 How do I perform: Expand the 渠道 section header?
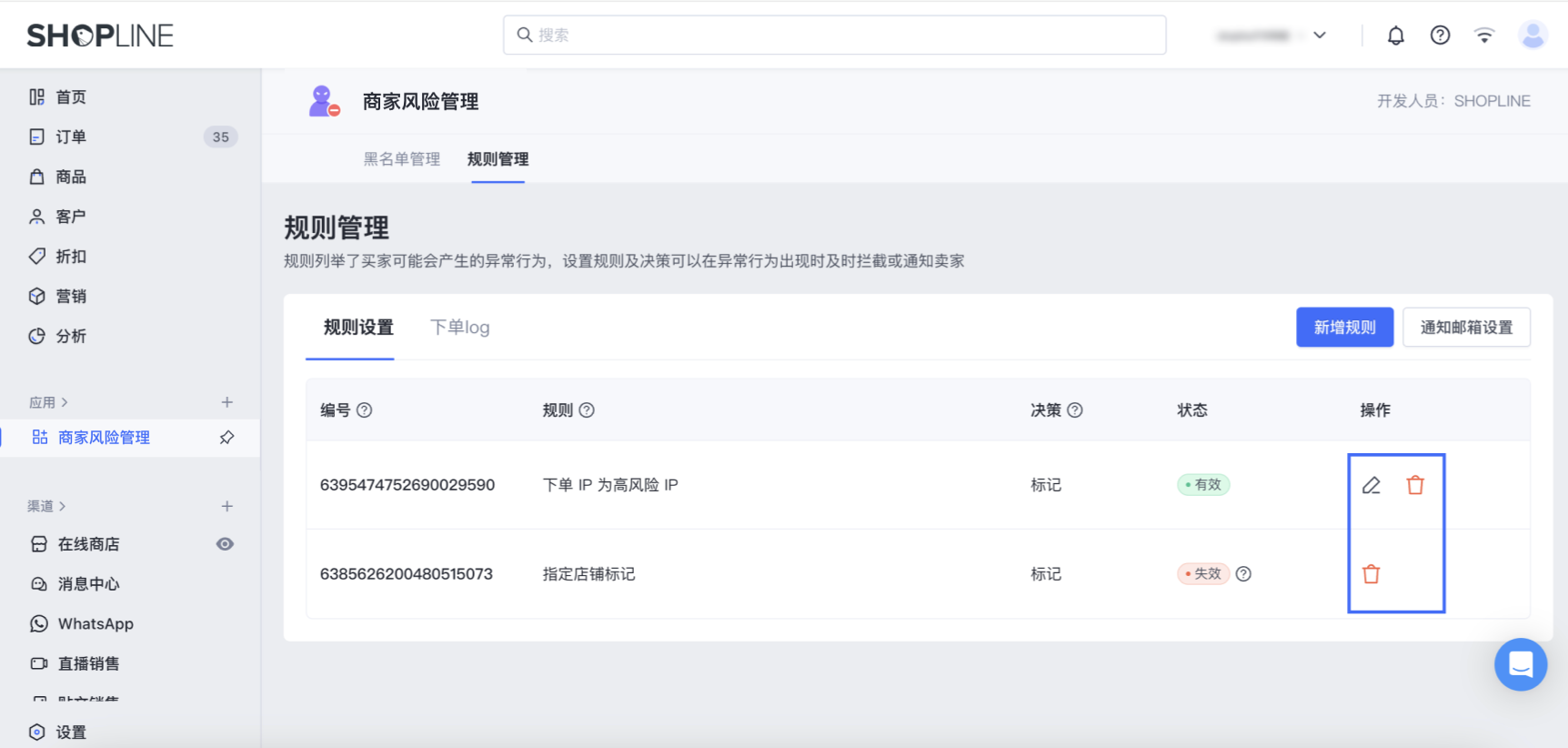click(x=46, y=506)
